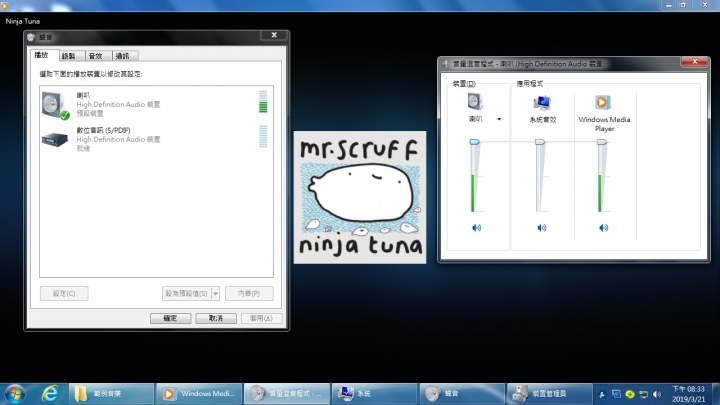Minimize the Windows Media Player window
The width and height of the screenshot is (720, 405).
coord(669,5)
